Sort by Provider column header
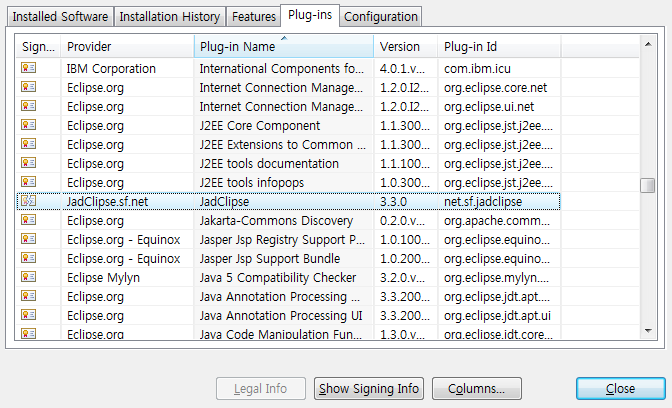Viewport: 672px width, 408px height. 127,46
